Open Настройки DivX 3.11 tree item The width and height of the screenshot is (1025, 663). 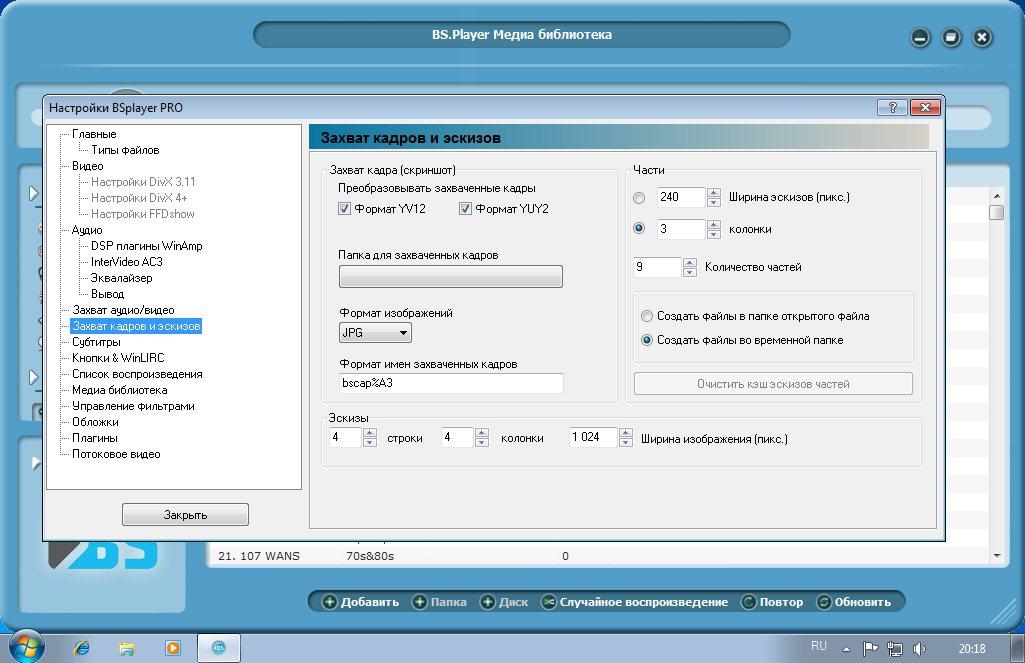coord(143,182)
